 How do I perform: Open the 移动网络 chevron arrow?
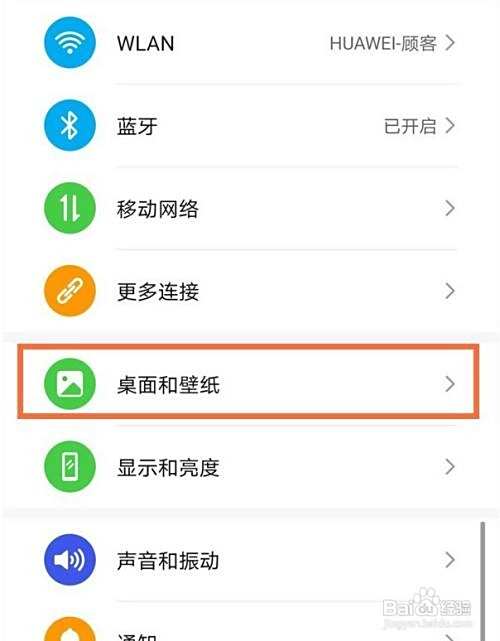pos(450,208)
